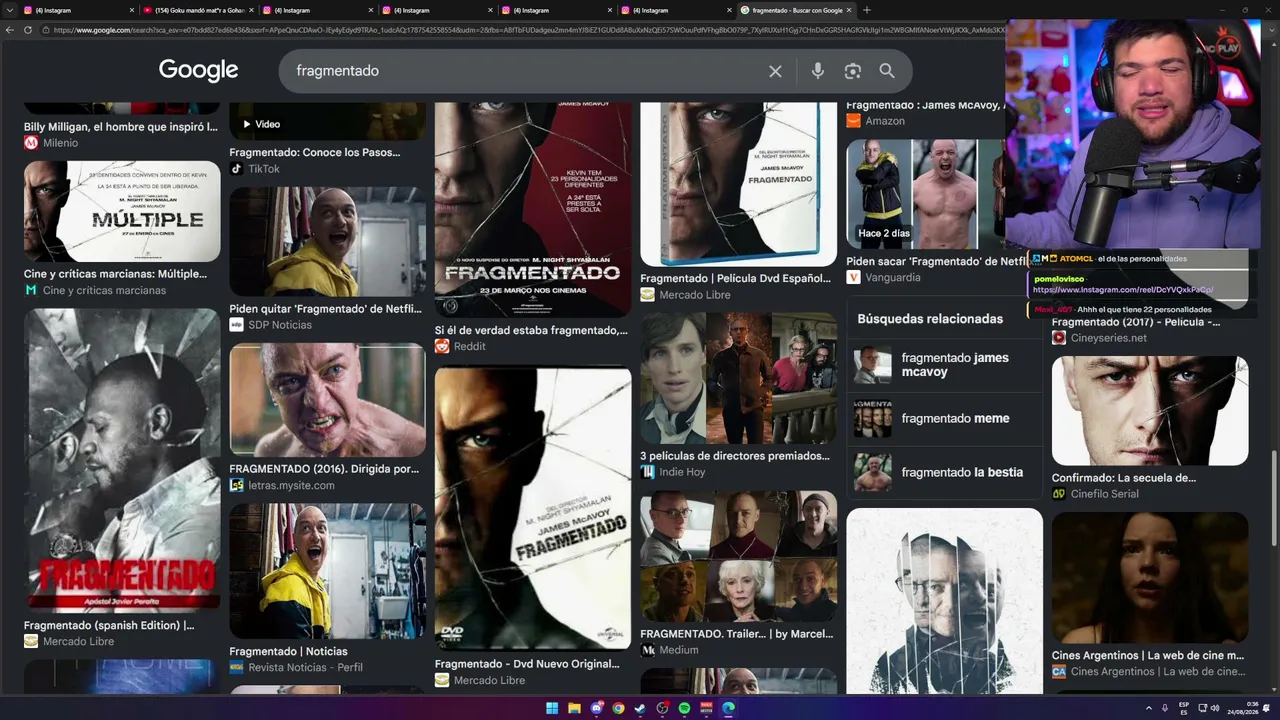Image resolution: width=1280 pixels, height=720 pixels.
Task: Open Steam from the taskbar
Action: pyautogui.click(x=640, y=708)
